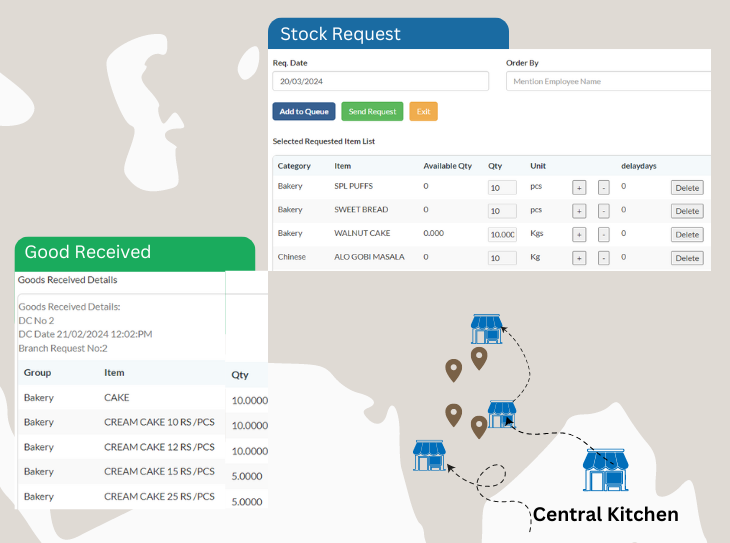730x543 pixels.
Task: Increase WALNUT CAKE quantity with plus
Action: [x=579, y=235]
